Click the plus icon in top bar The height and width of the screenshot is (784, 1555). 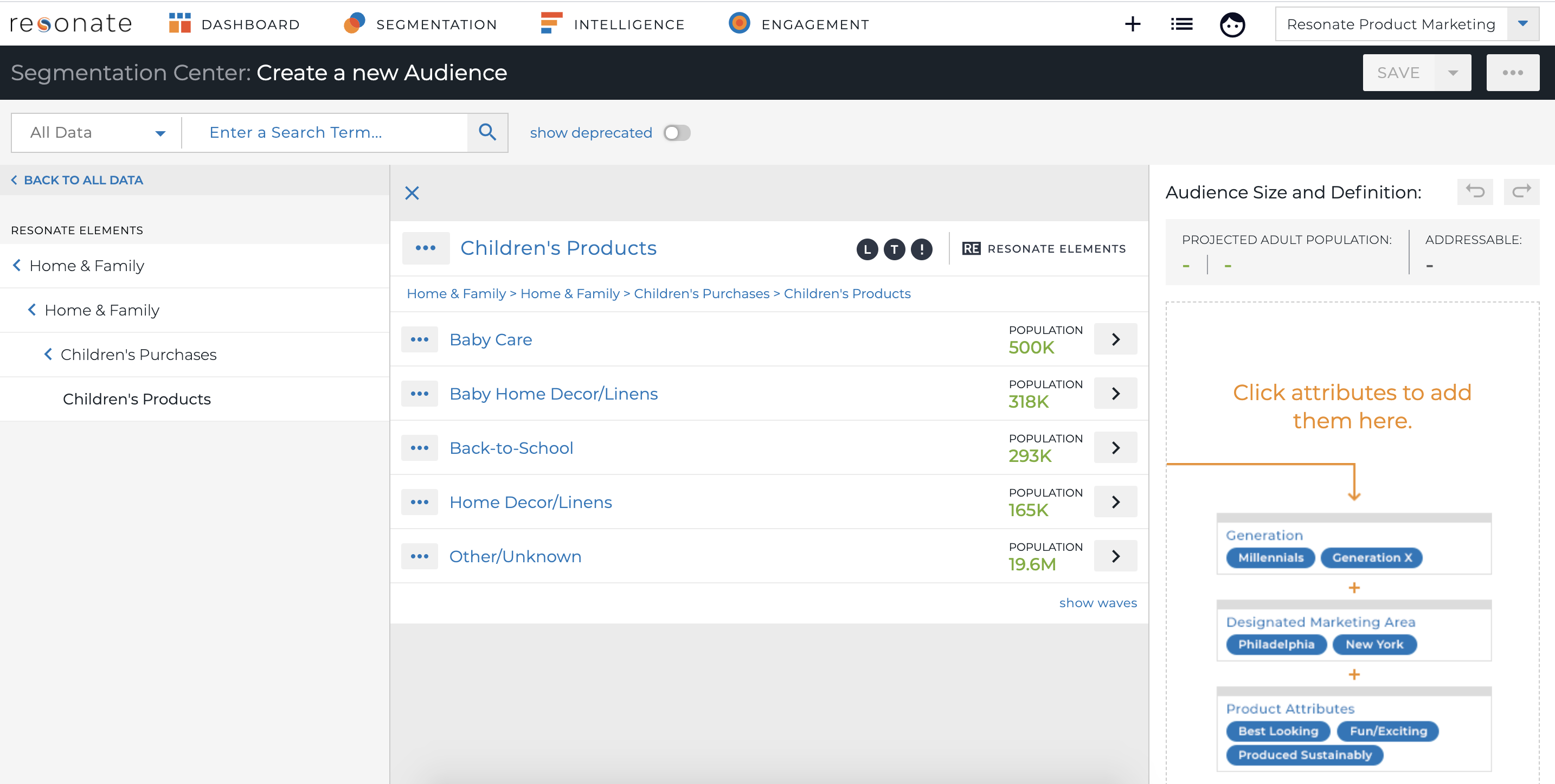(x=1133, y=24)
